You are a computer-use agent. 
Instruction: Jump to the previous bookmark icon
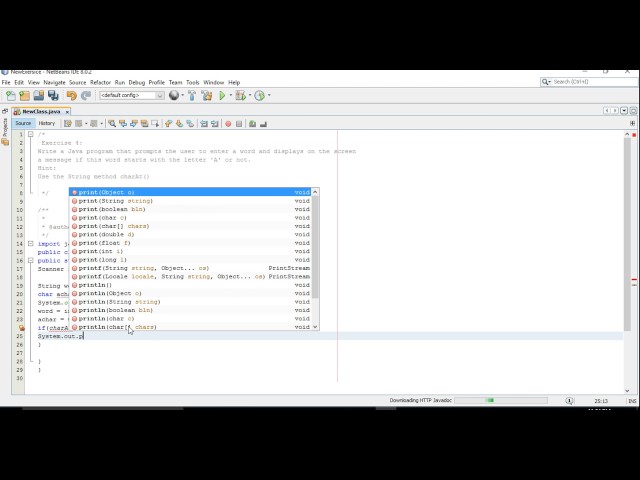click(169, 123)
